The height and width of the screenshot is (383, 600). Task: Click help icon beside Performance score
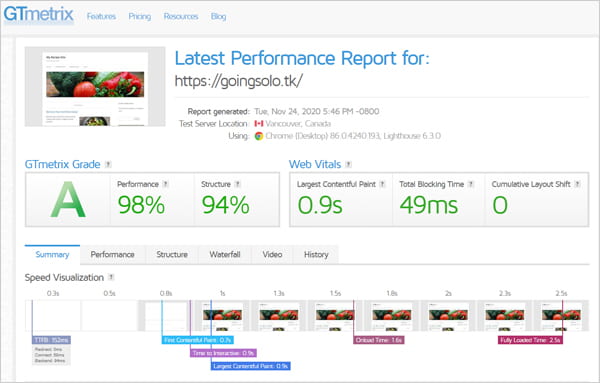click(x=165, y=184)
